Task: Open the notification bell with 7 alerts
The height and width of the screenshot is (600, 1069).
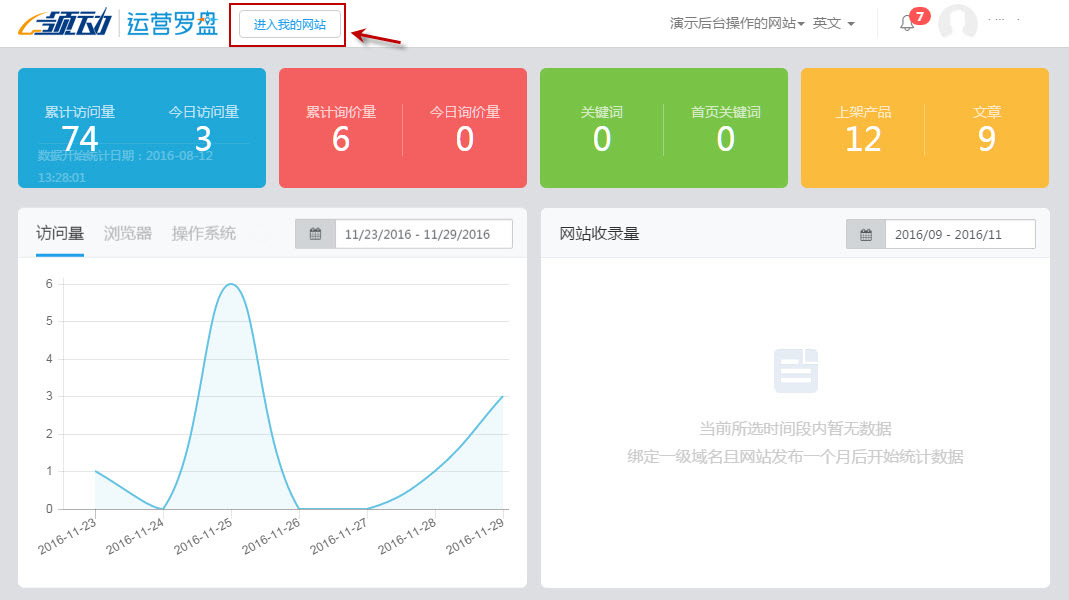Action: (908, 22)
